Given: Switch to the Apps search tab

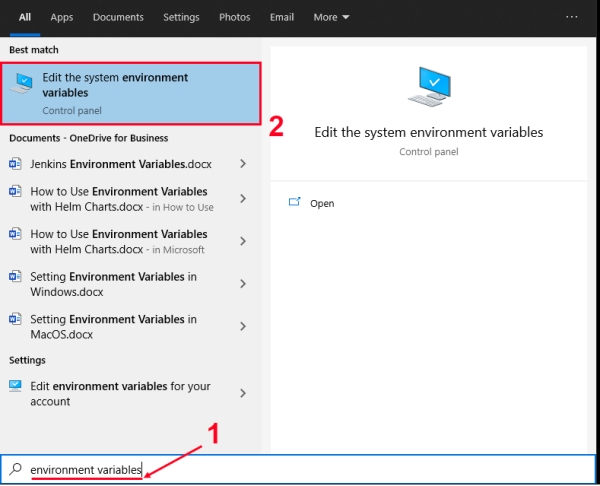Looking at the screenshot, I should pos(62,17).
